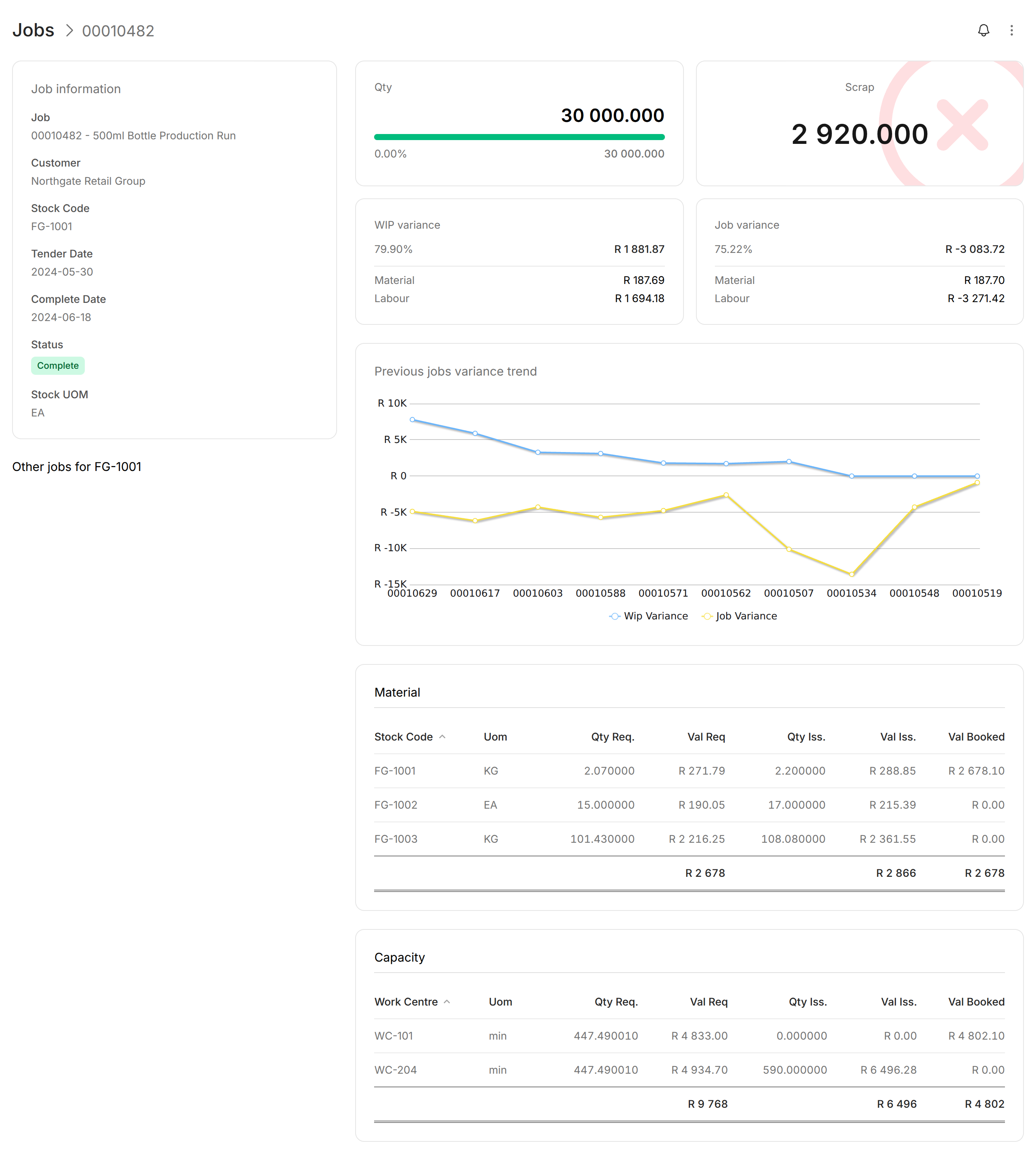
Task: Click the 00010482 - 500ml Bottle Production Run text
Action: 133,136
